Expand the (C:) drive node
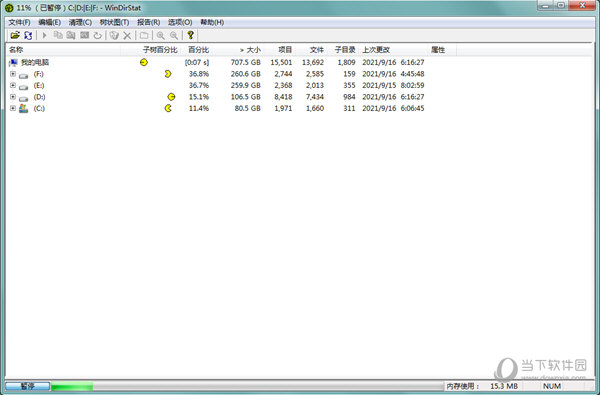The height and width of the screenshot is (395, 600). pos(13,108)
